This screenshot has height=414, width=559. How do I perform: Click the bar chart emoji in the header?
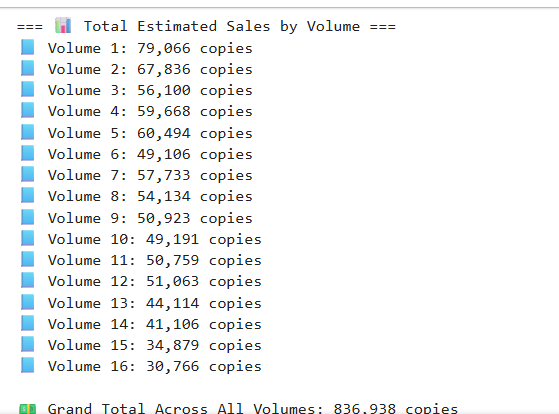[63, 26]
